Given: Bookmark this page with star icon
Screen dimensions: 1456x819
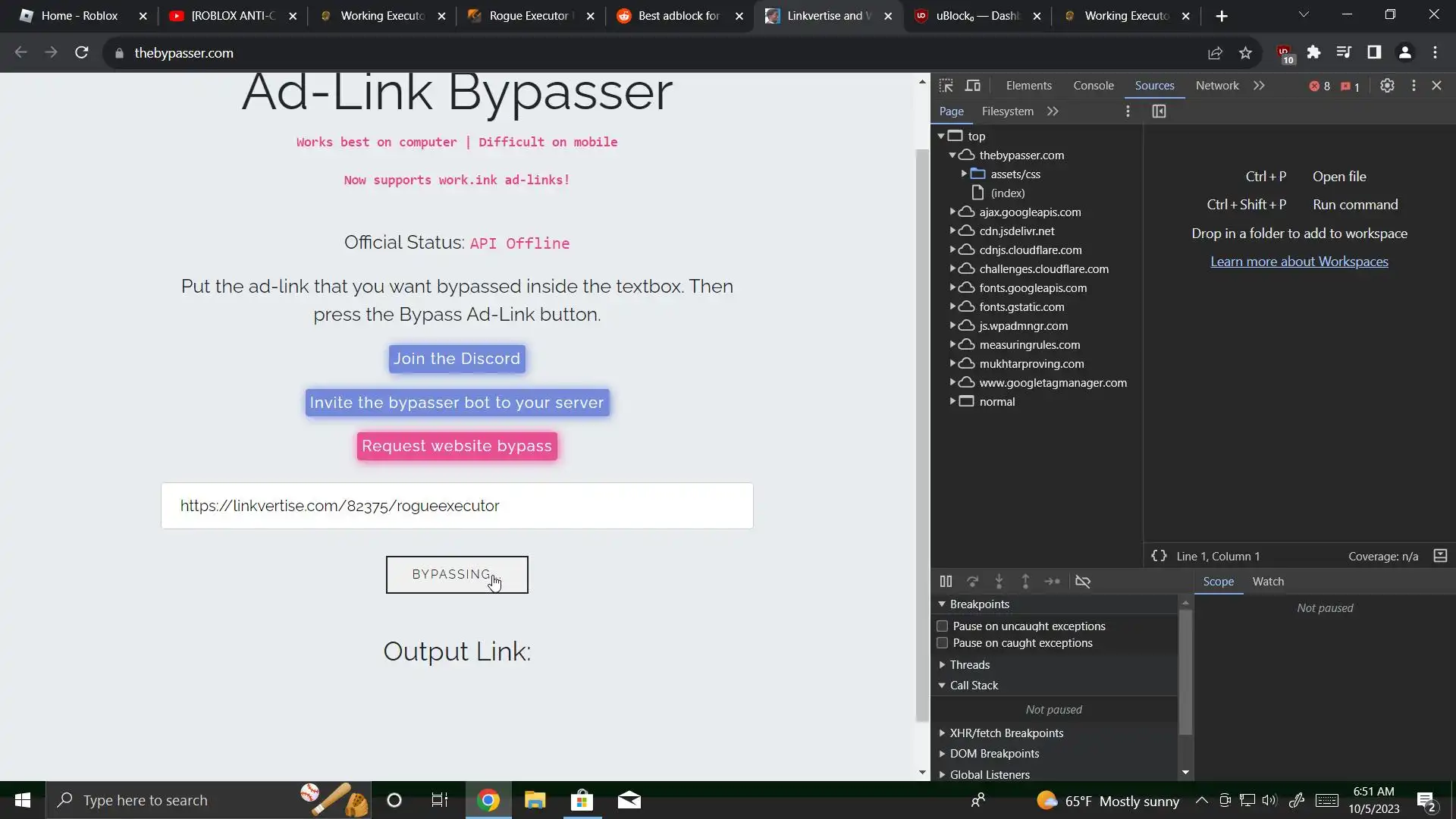Looking at the screenshot, I should 1245,53.
